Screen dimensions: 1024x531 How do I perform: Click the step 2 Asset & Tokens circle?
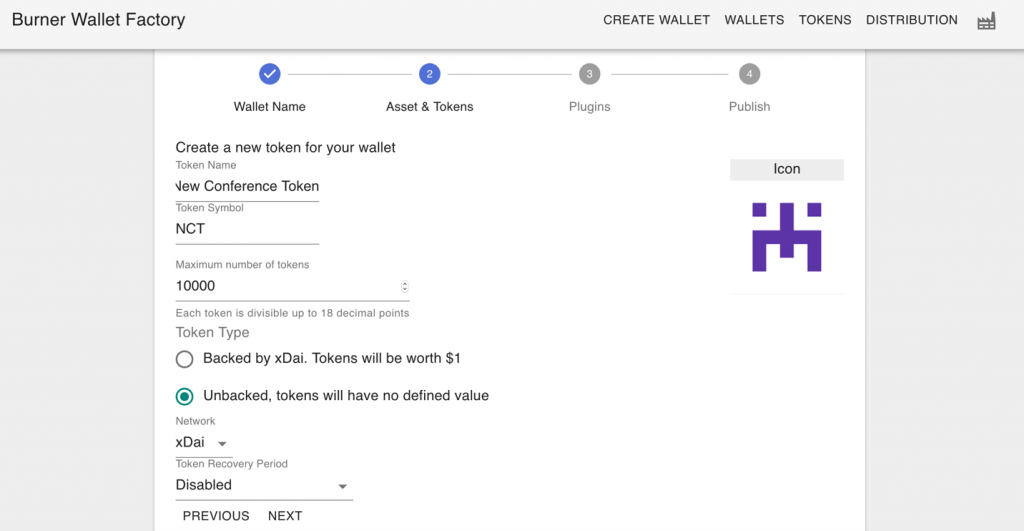click(x=430, y=74)
